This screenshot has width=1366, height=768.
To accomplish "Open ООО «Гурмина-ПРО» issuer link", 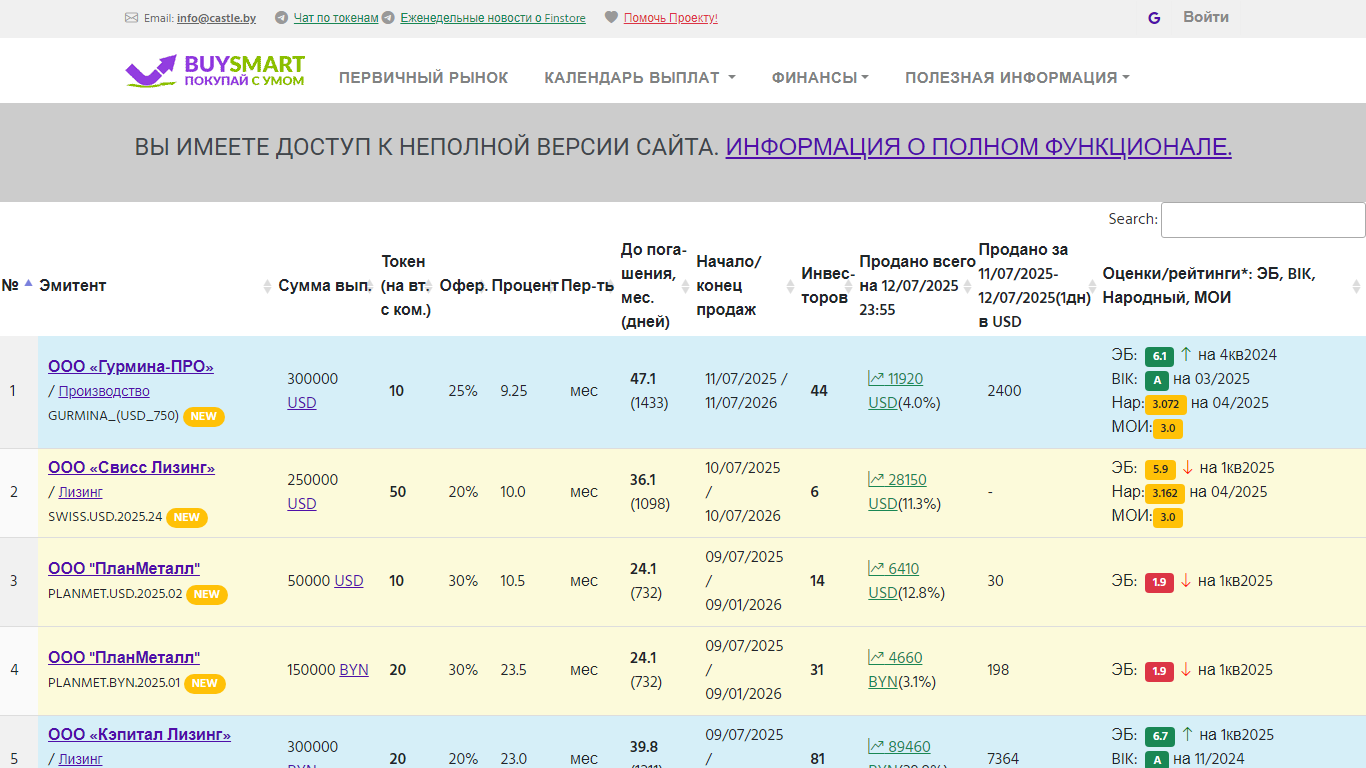I will (x=131, y=367).
